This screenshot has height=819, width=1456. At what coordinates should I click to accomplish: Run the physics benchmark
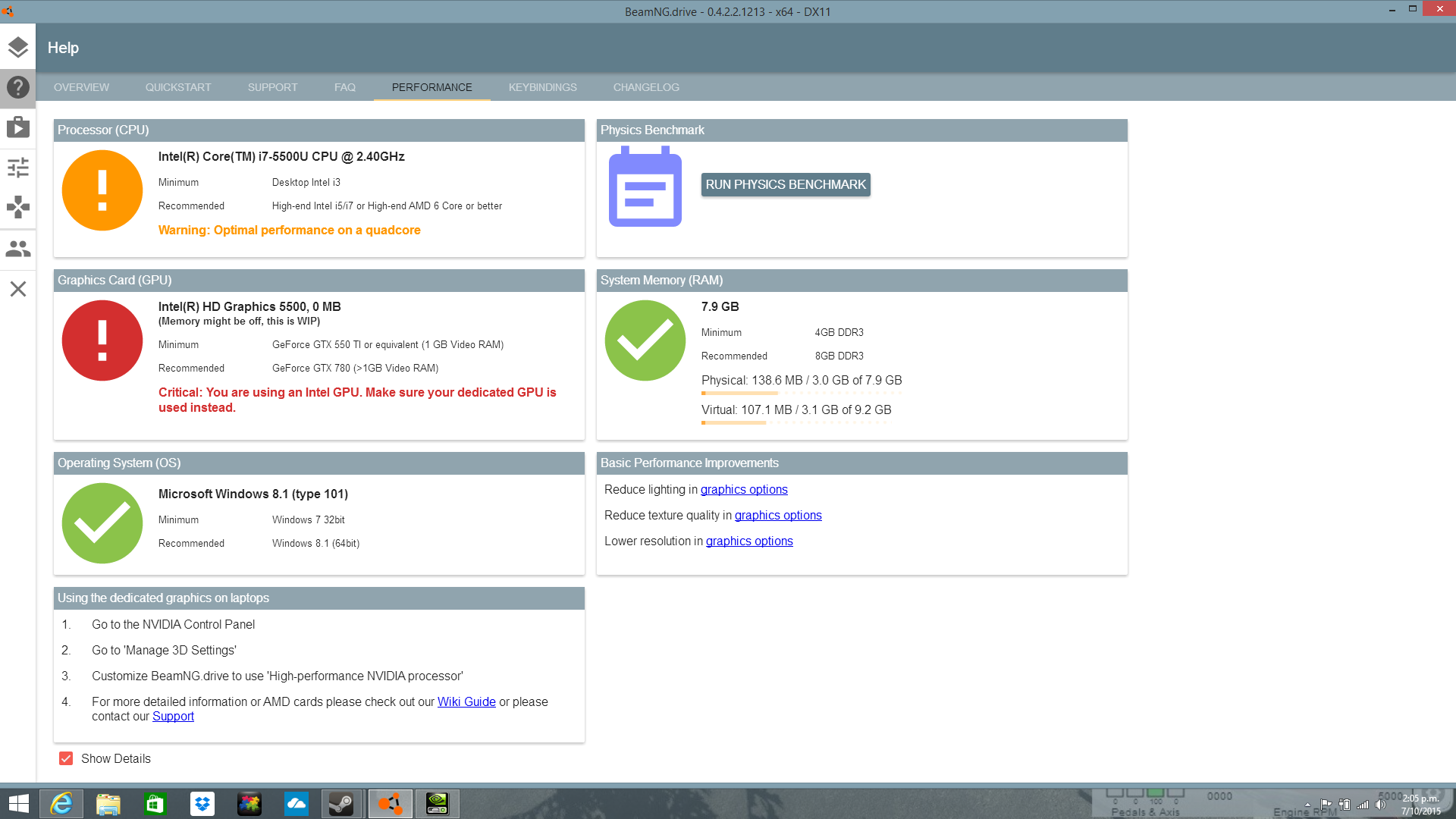pos(786,184)
